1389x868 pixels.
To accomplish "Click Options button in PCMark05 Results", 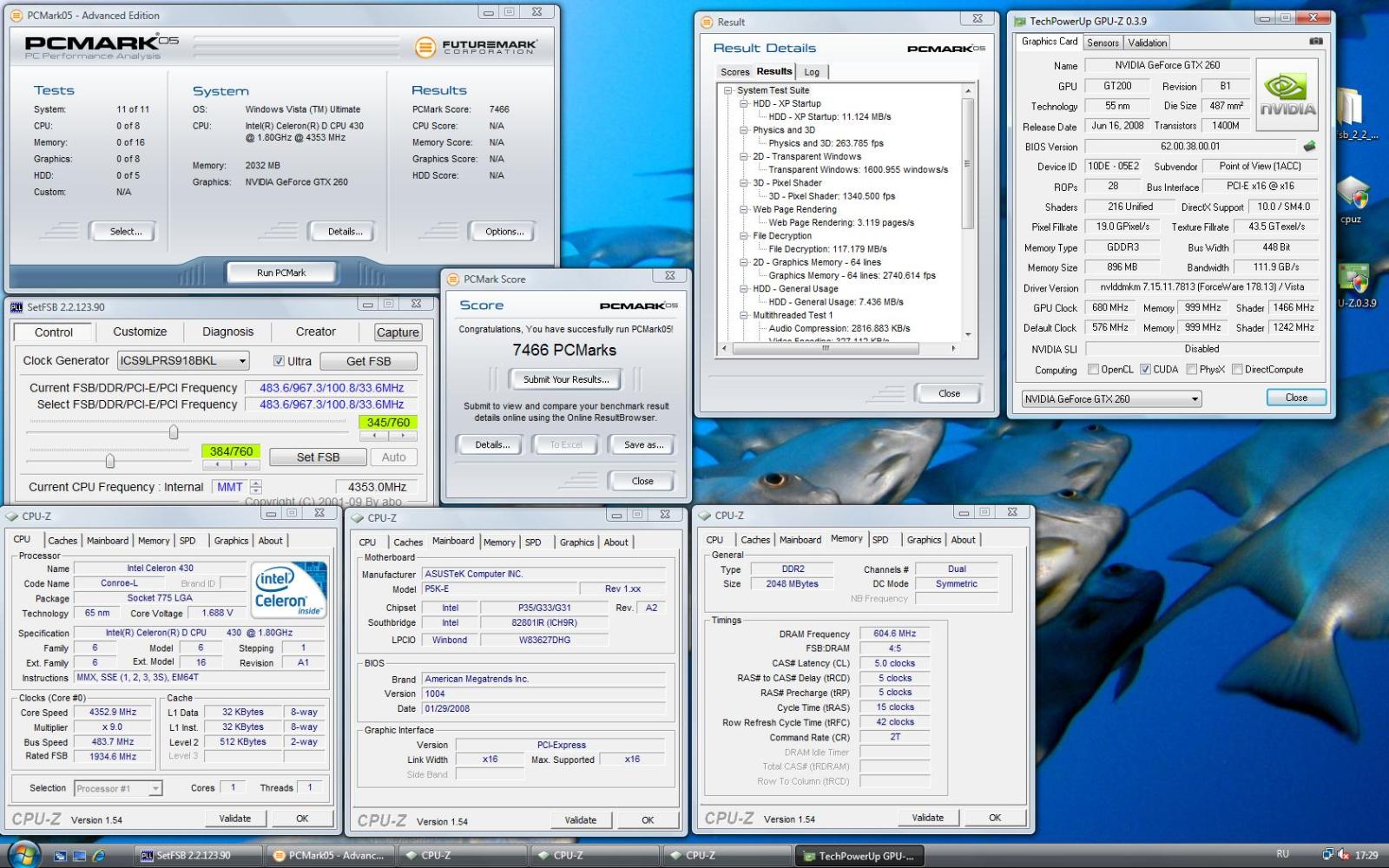I will 504,232.
